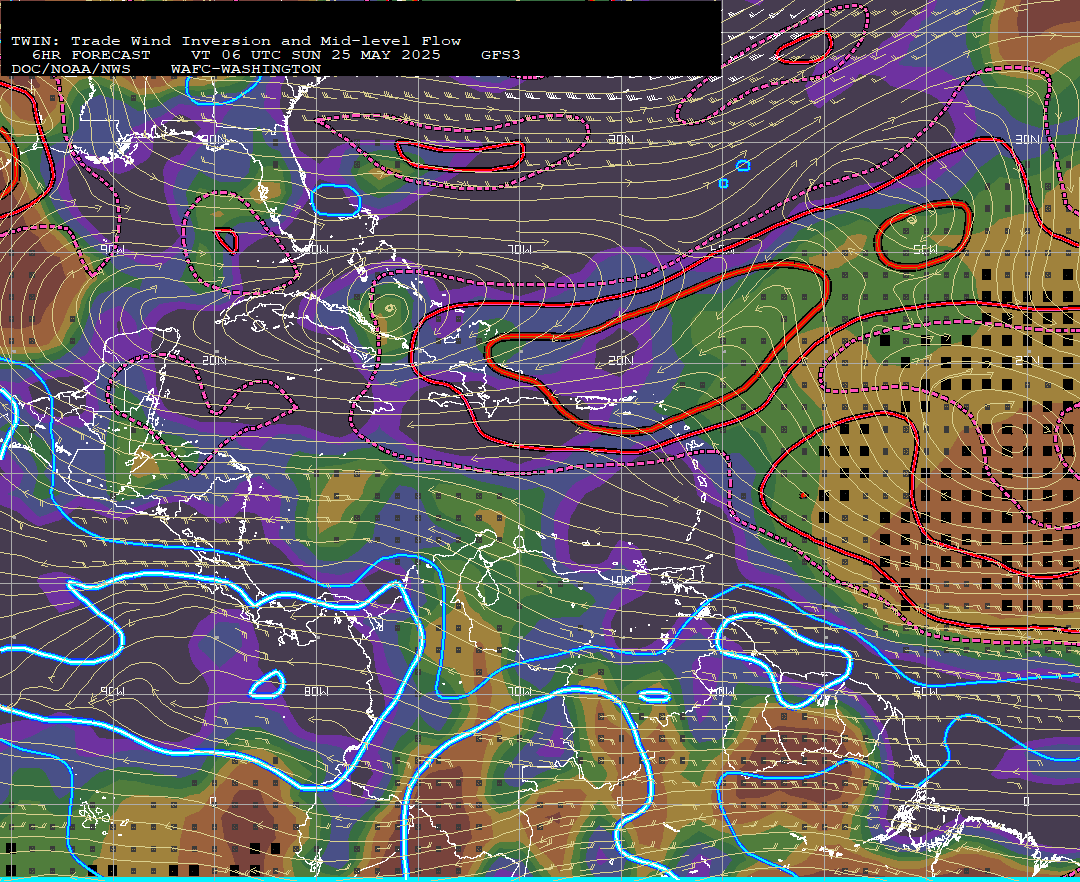Click the "10N" latitude label
The width and height of the screenshot is (1080, 882).
(x=621, y=580)
